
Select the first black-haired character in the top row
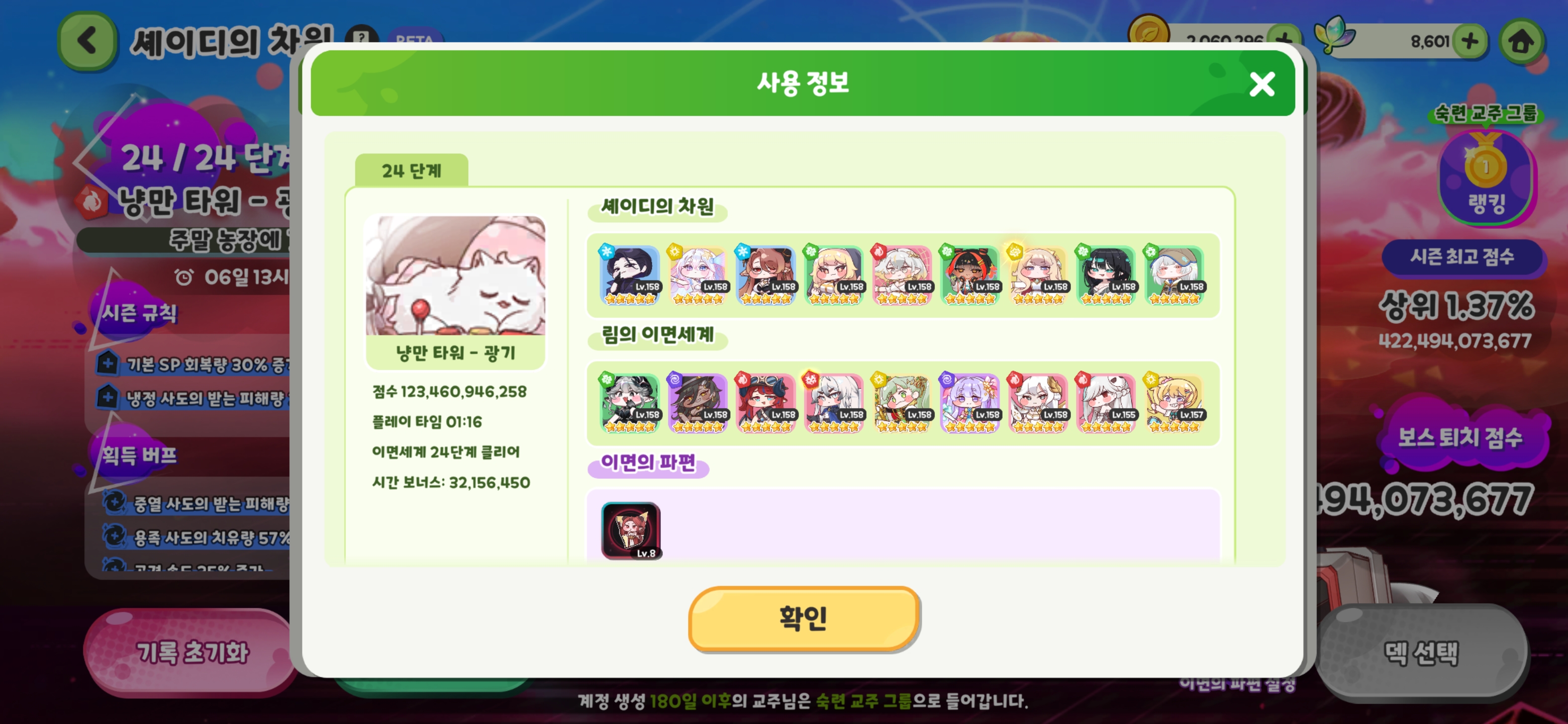pos(630,275)
